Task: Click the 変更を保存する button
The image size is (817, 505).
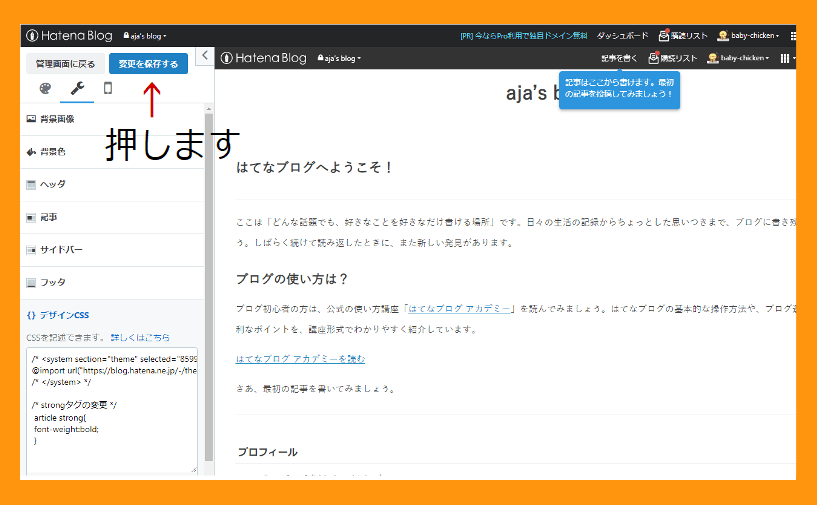Action: (x=148, y=64)
